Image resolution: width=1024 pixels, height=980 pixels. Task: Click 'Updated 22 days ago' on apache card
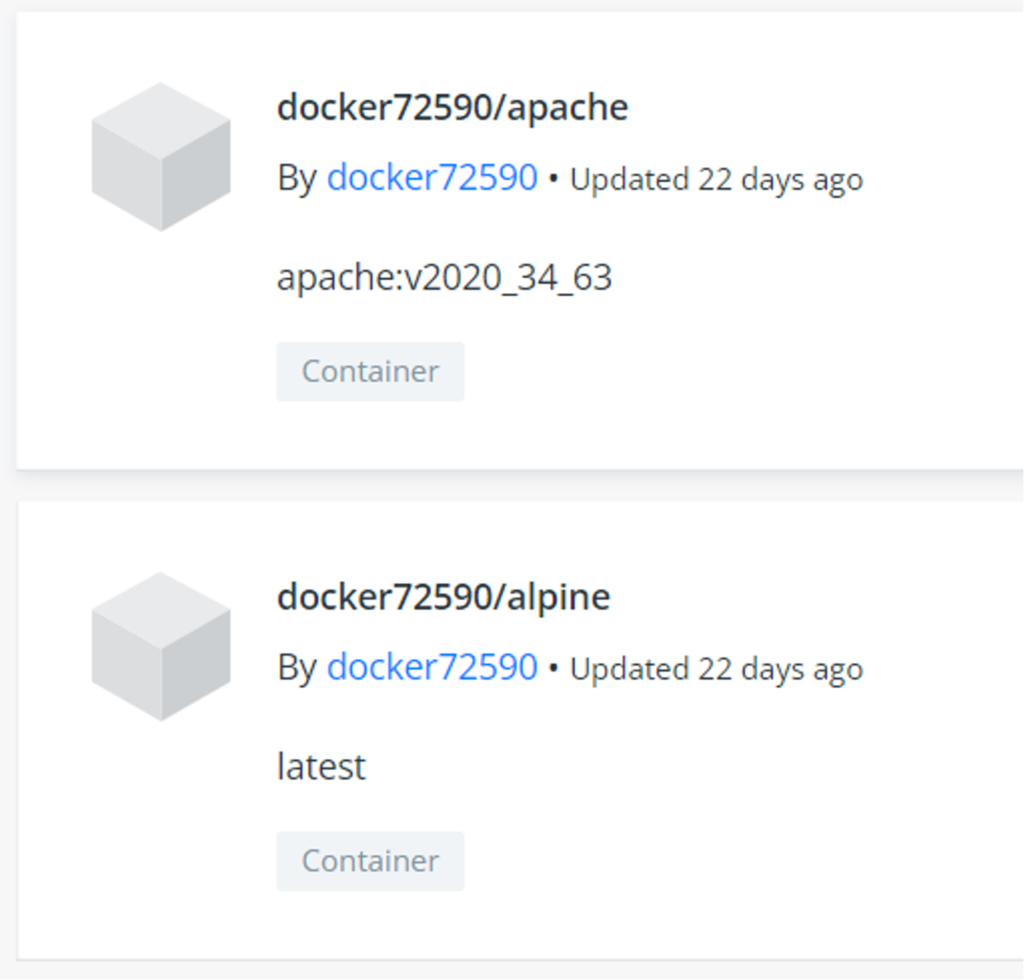(x=716, y=179)
